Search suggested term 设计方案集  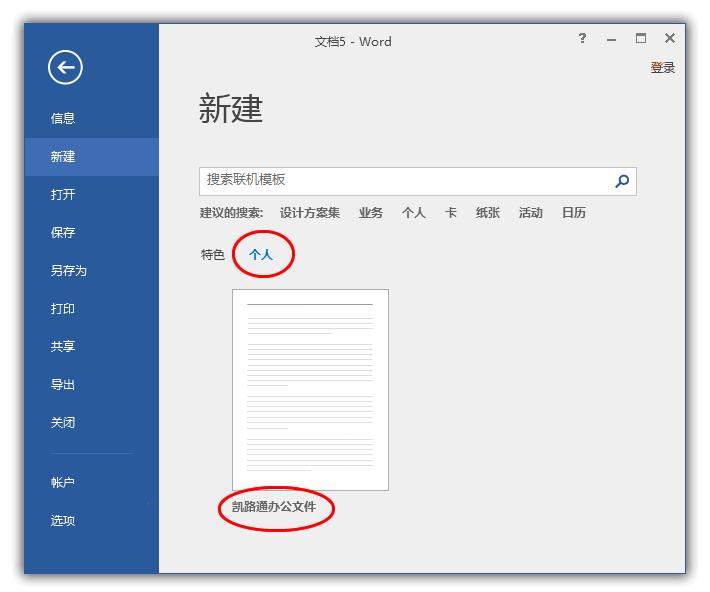[x=310, y=213]
